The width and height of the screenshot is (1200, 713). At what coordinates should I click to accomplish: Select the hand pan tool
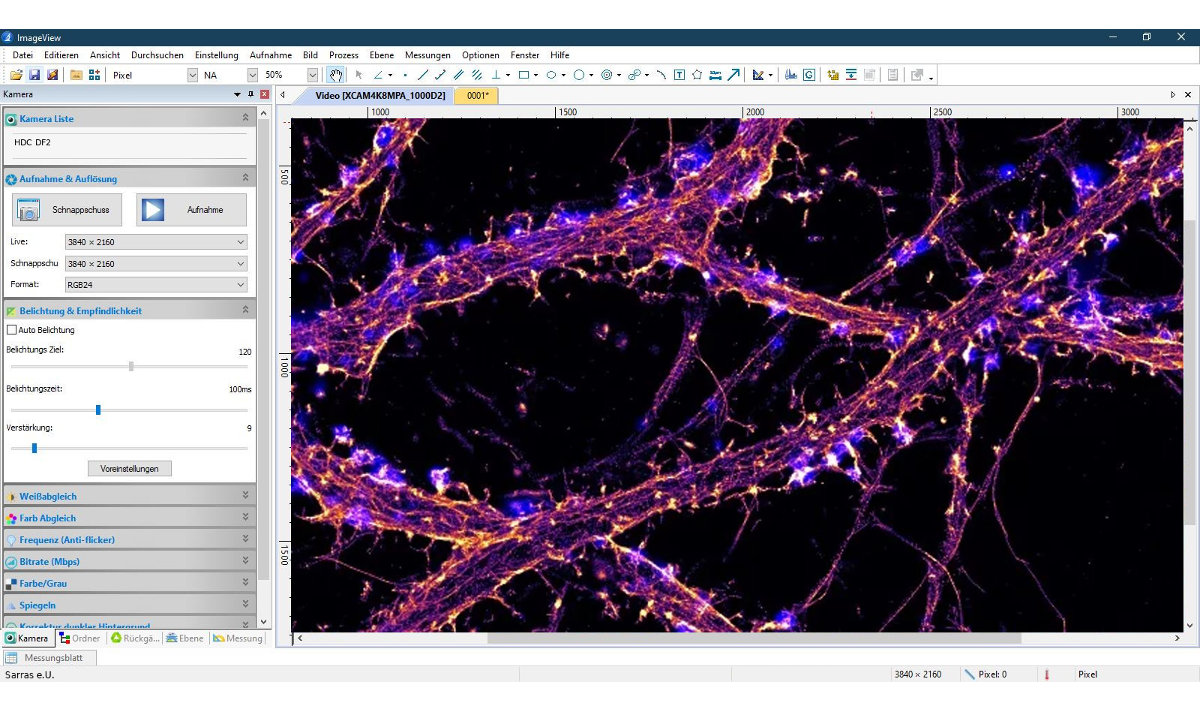pyautogui.click(x=337, y=74)
